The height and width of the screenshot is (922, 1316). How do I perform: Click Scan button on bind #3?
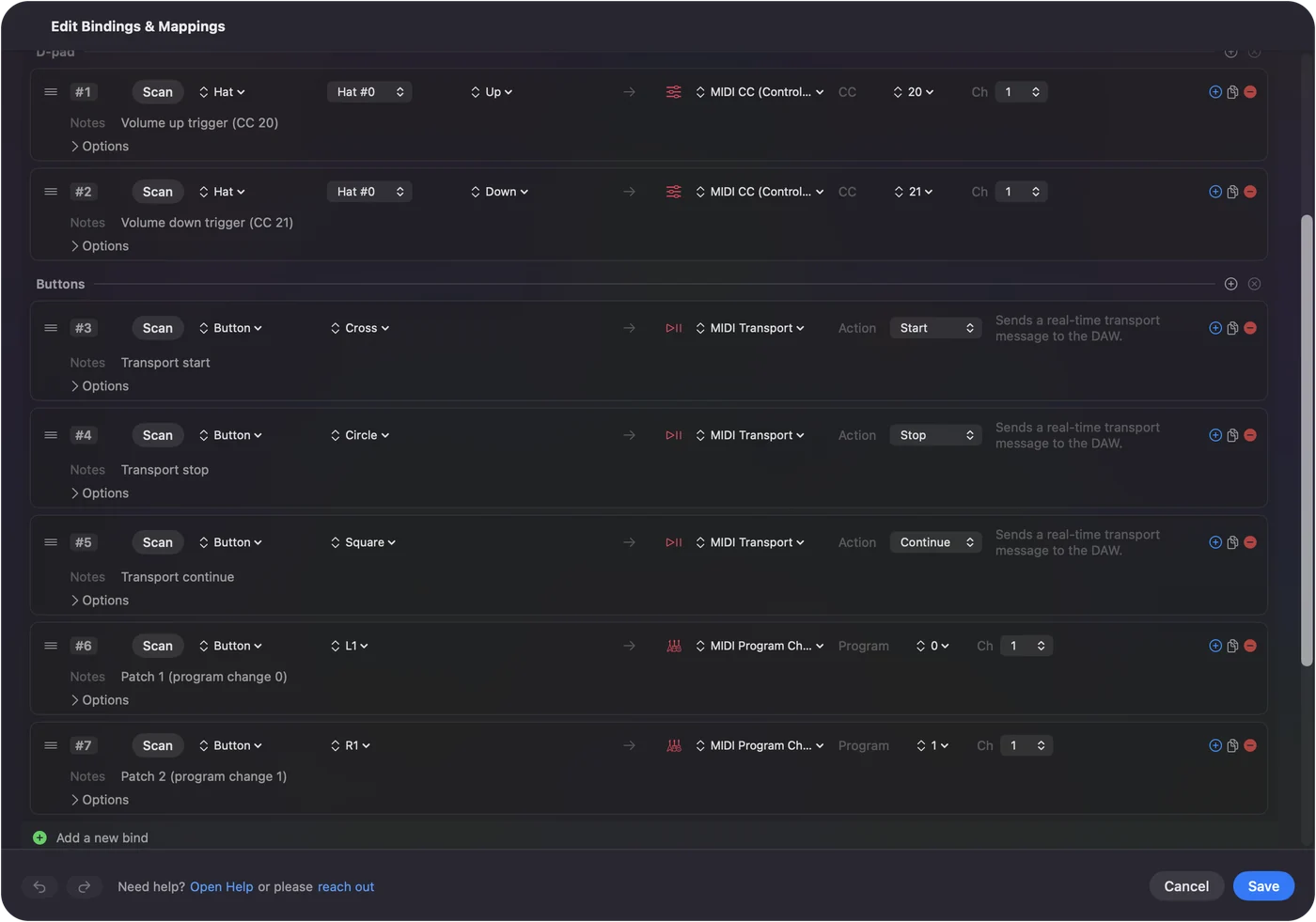[x=158, y=328]
